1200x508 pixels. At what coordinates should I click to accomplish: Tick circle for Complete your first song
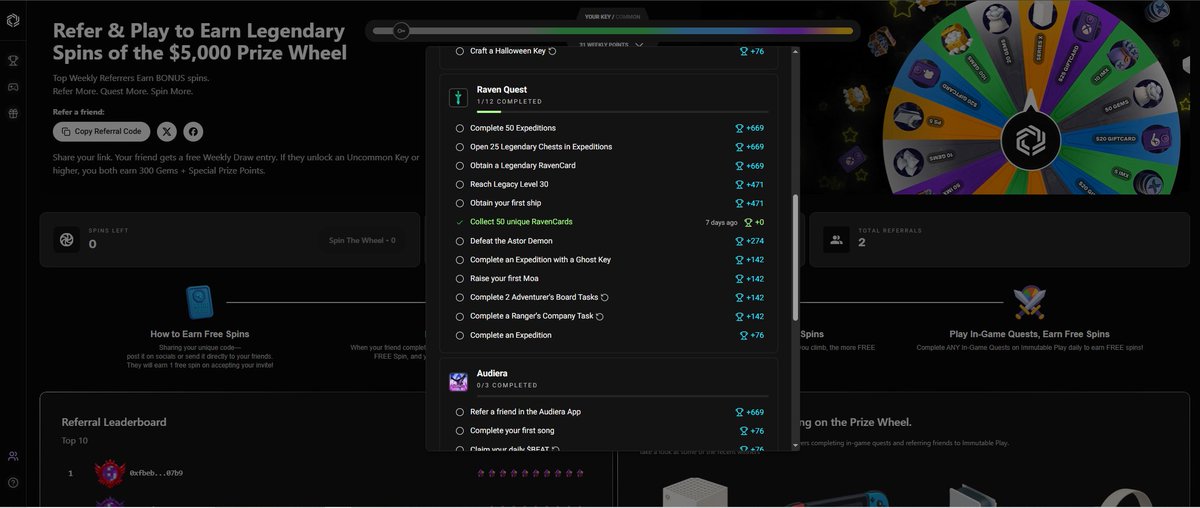(460, 431)
